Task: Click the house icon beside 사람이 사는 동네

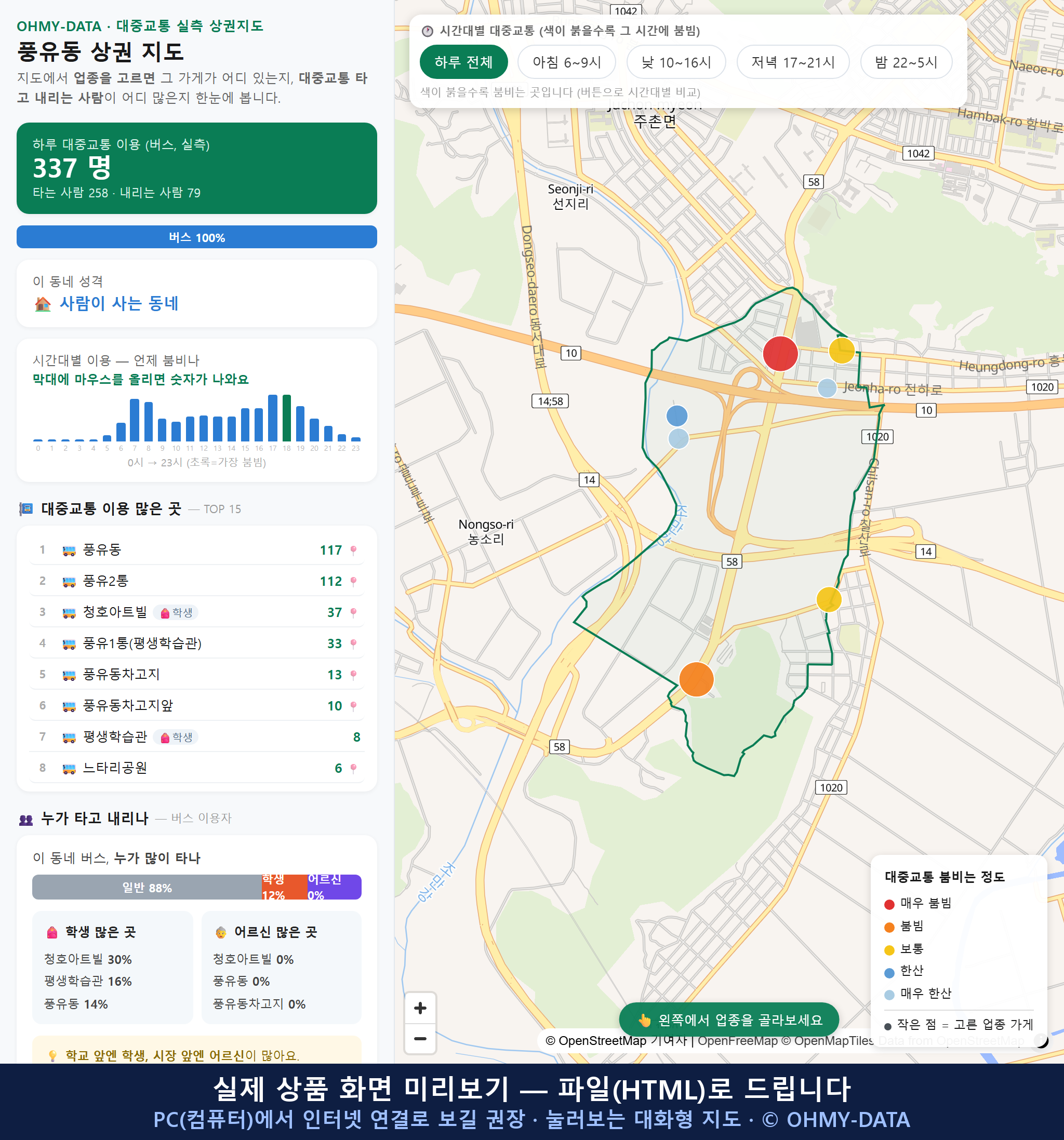Action: coord(43,303)
